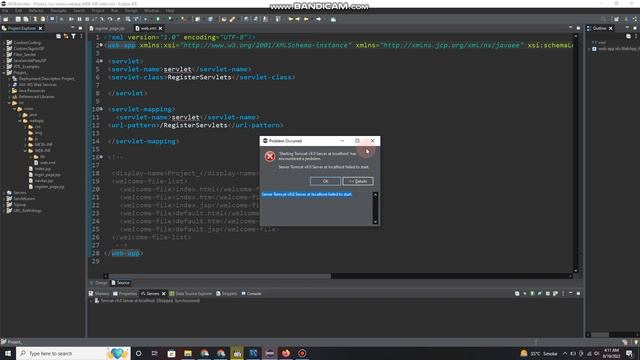Maximize the Servers view panel

pyautogui.click(x=578, y=293)
